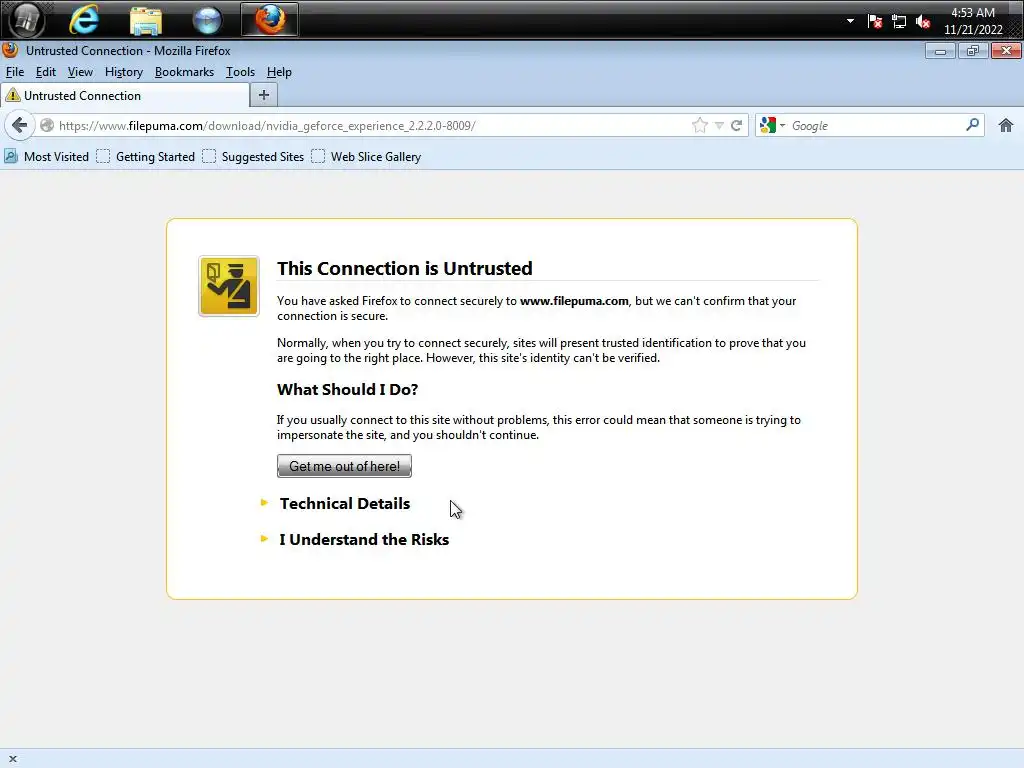Expand the Technical Details section
The width and height of the screenshot is (1024, 768).
pos(345,504)
